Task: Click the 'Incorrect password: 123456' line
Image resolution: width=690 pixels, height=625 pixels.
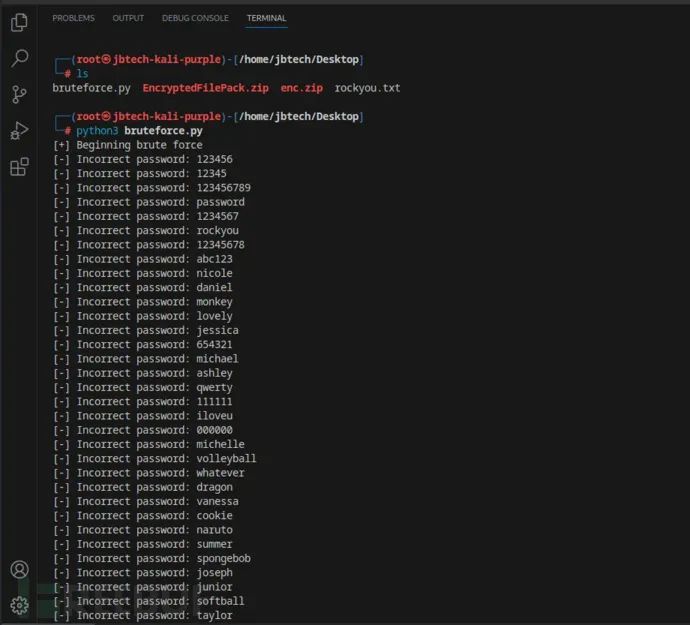Action: (143, 159)
